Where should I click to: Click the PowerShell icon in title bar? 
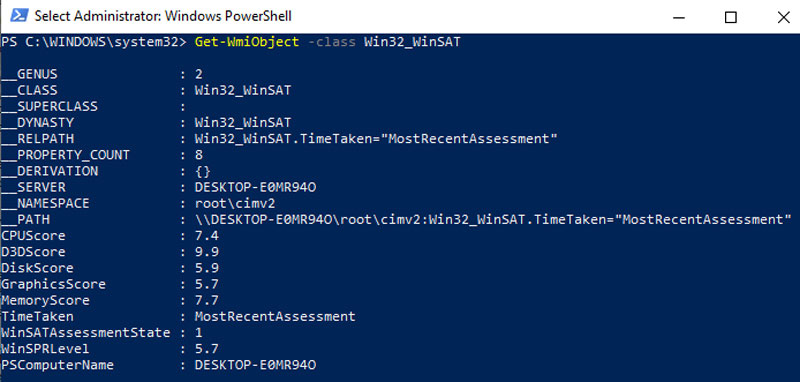pyautogui.click(x=18, y=16)
